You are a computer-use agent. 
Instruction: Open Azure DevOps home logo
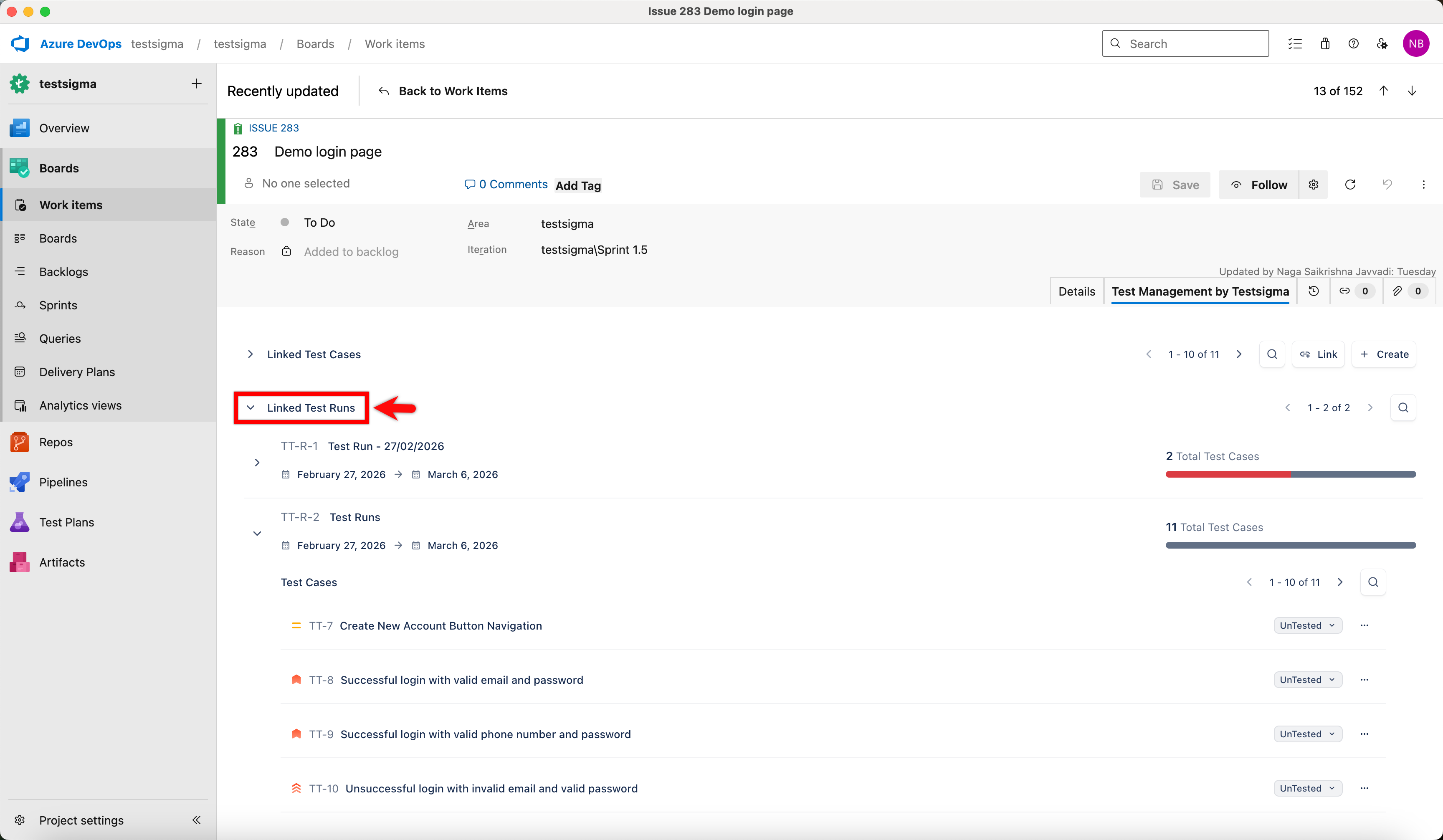point(20,43)
